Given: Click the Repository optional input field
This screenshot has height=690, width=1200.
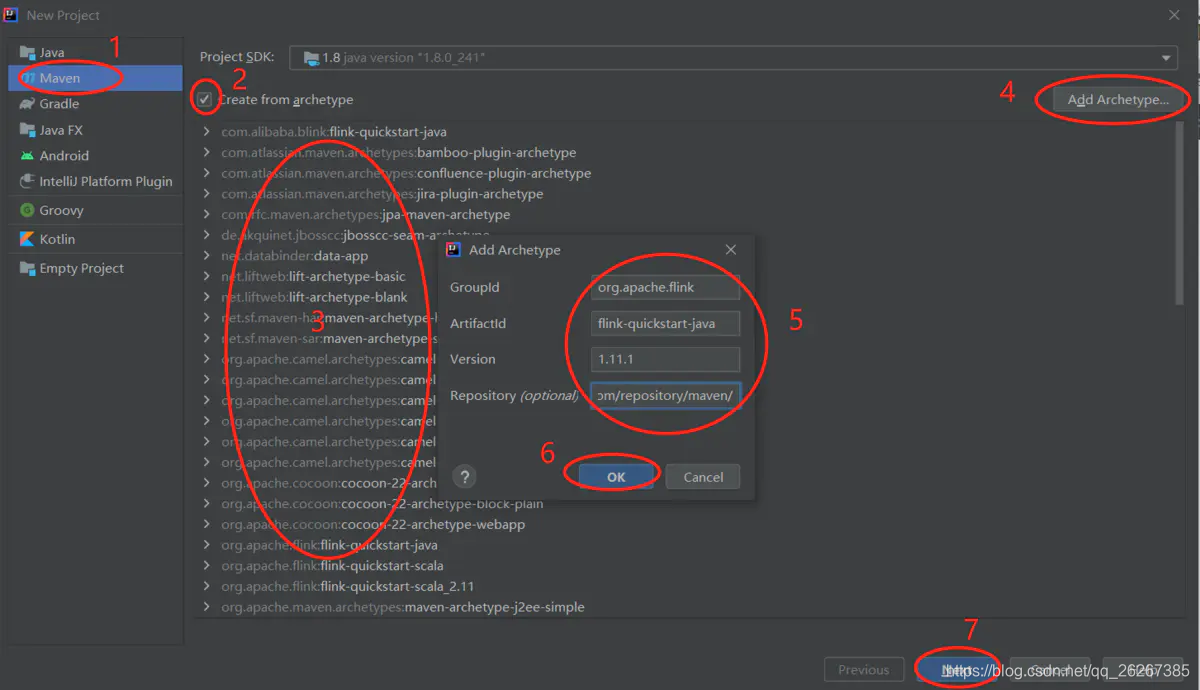Looking at the screenshot, I should pyautogui.click(x=665, y=396).
